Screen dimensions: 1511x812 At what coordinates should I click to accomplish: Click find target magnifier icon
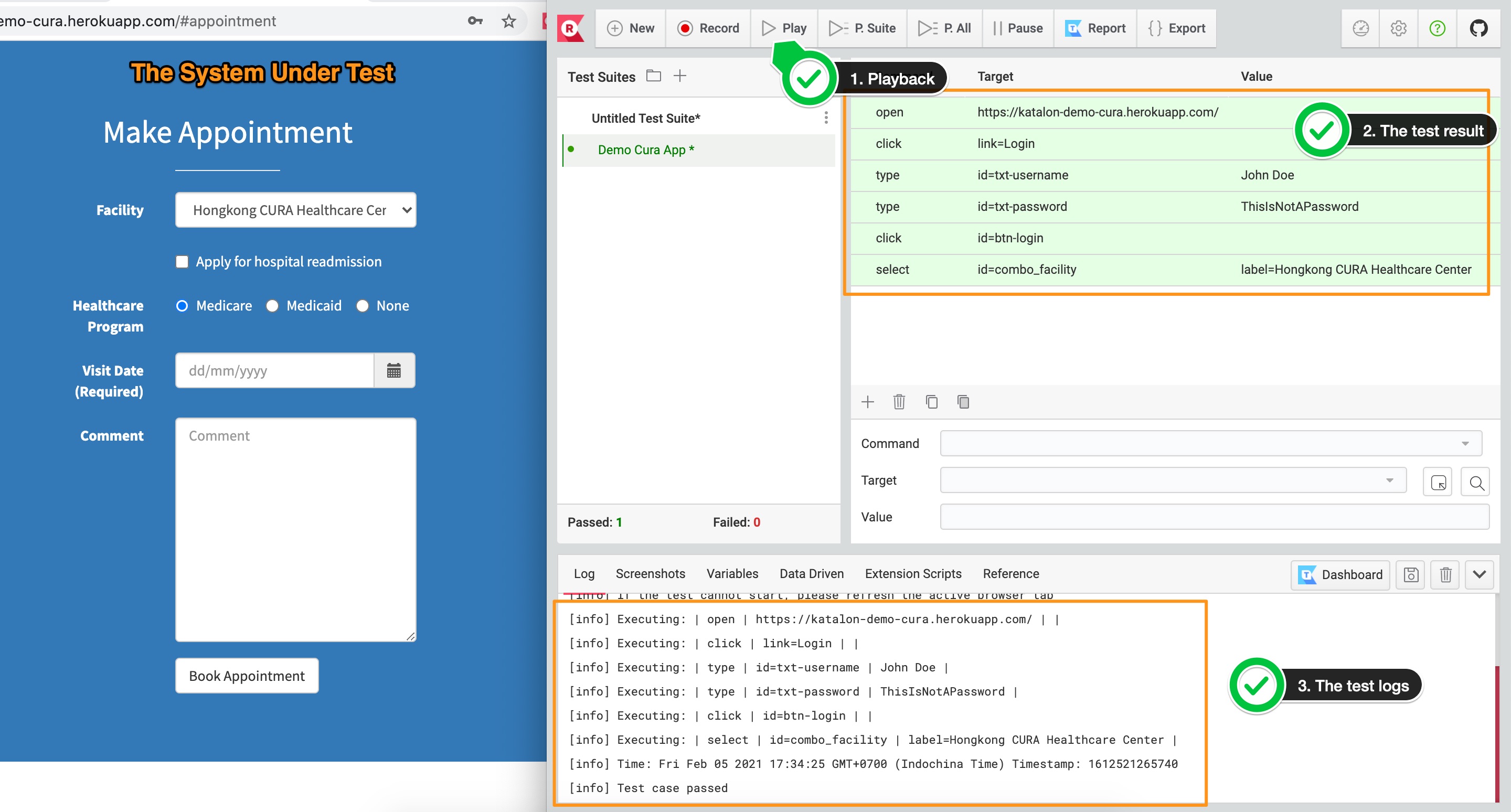(x=1476, y=483)
